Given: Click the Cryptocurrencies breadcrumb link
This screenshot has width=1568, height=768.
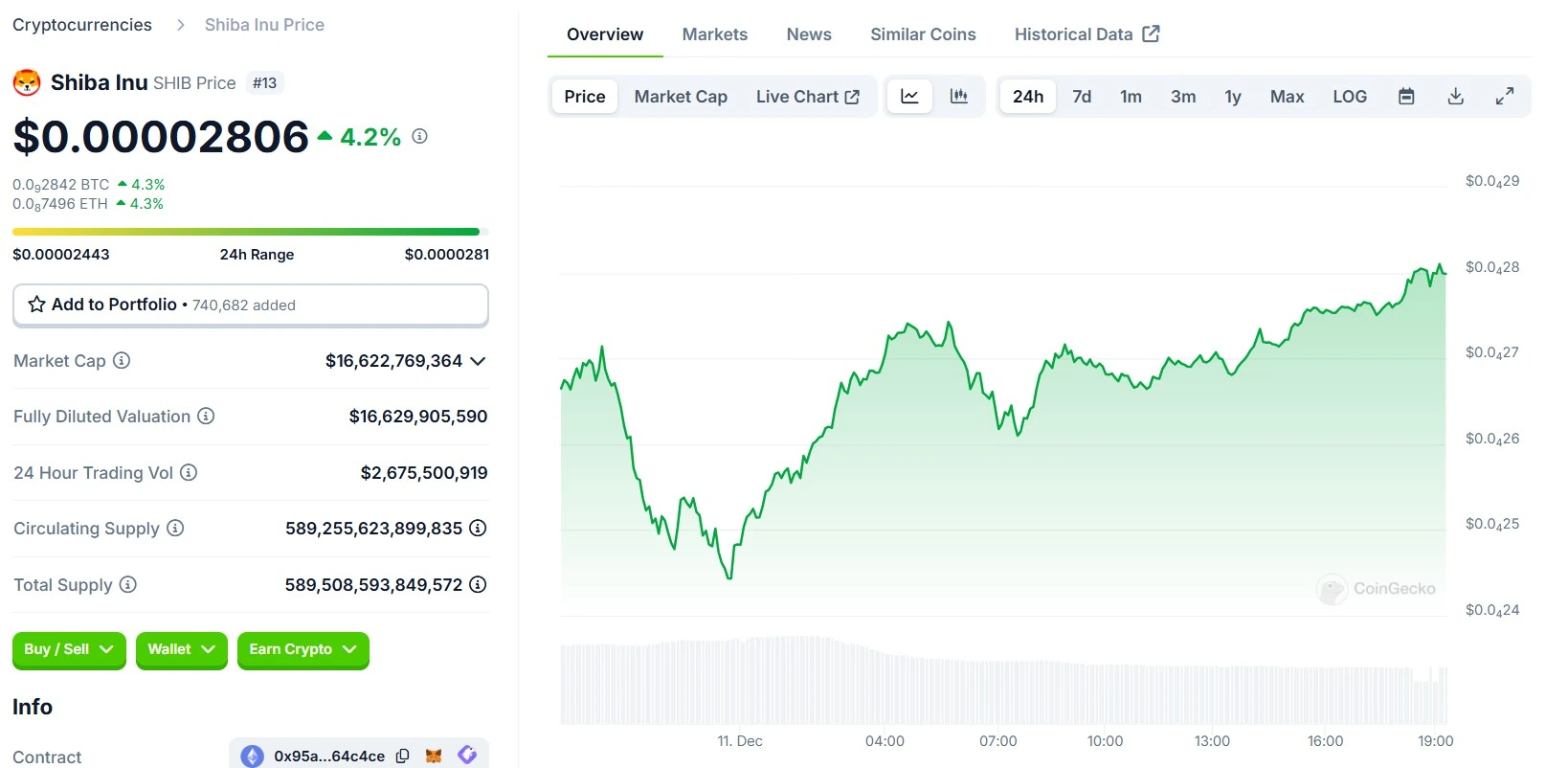Looking at the screenshot, I should click(82, 25).
